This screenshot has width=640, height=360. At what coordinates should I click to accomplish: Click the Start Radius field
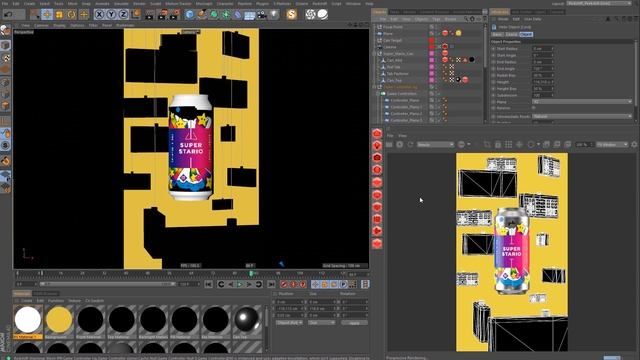click(x=543, y=49)
